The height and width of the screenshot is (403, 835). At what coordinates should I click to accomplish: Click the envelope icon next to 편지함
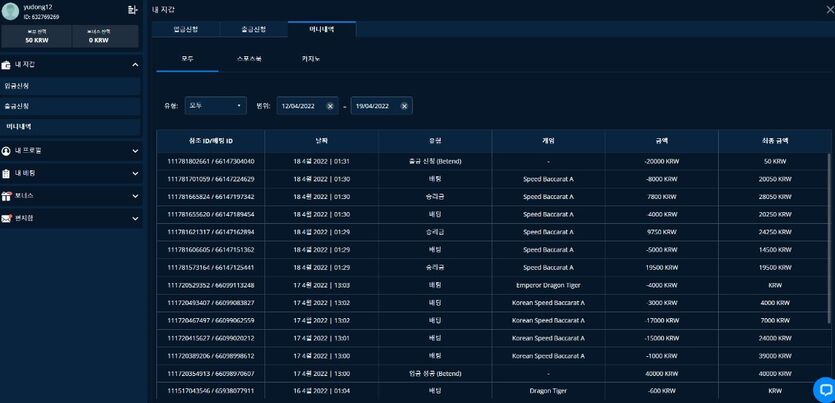click(x=6, y=218)
